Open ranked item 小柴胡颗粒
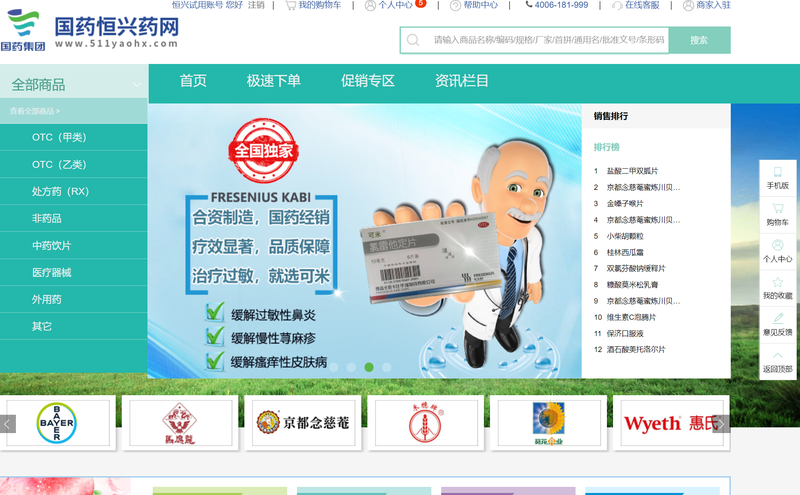800x495 pixels. point(625,236)
